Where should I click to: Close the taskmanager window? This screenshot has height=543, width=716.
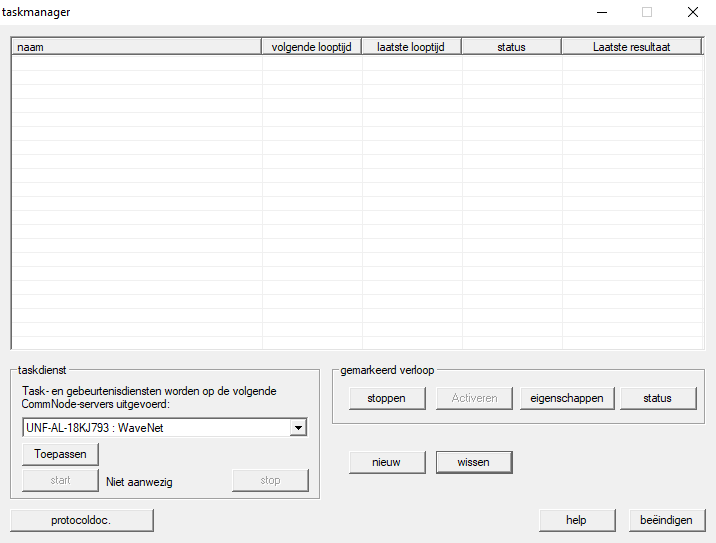pyautogui.click(x=692, y=12)
